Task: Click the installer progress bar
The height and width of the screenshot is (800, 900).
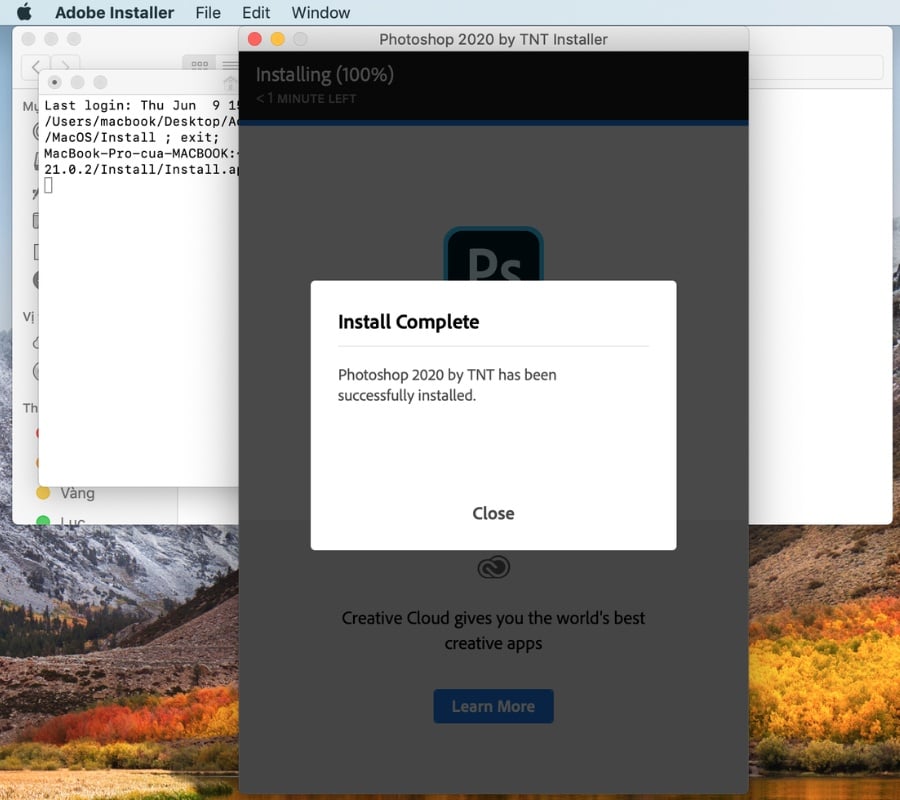Action: click(x=493, y=123)
